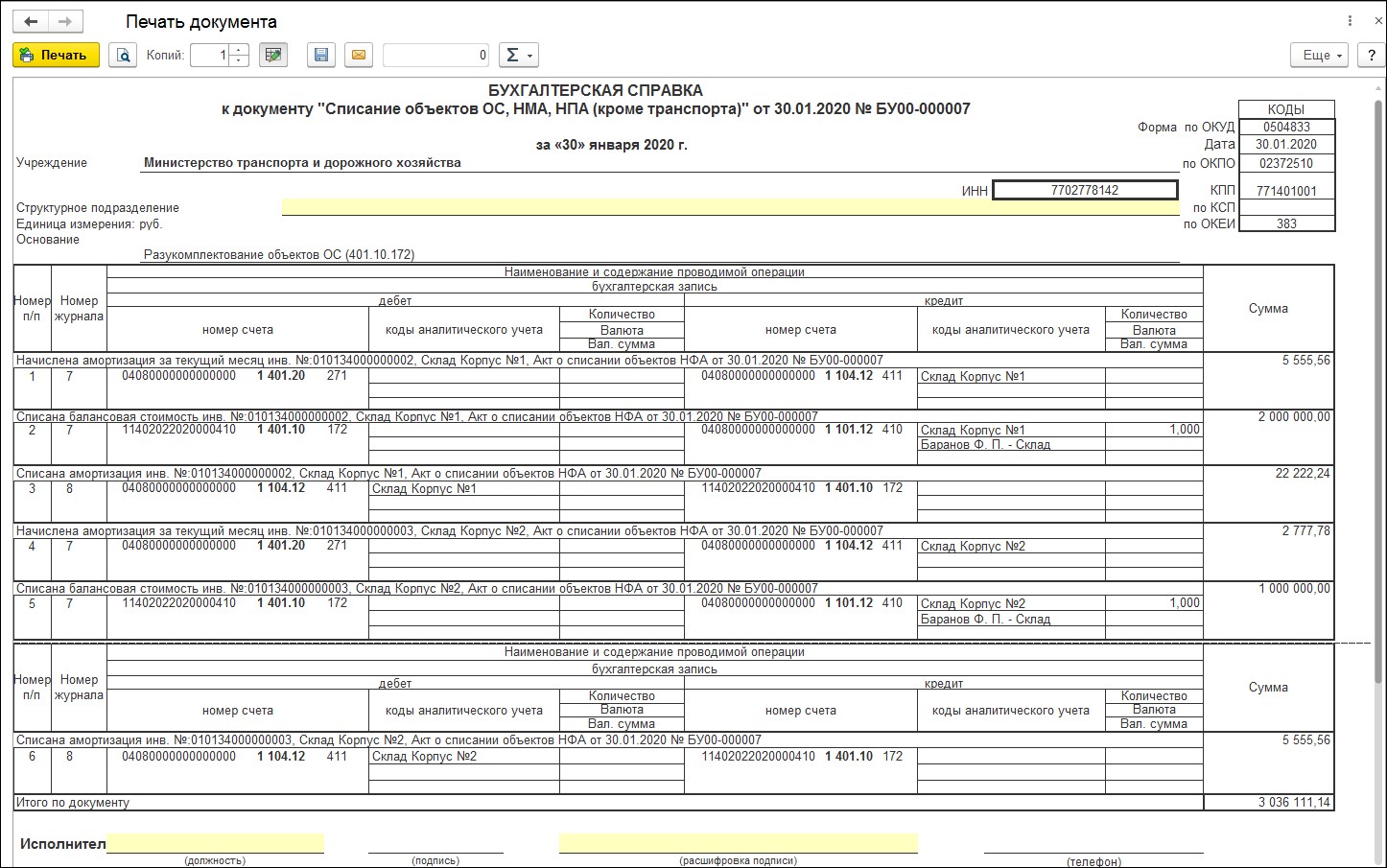Click row 4 description Начислена амортизация Корпус №2
The width and height of the screenshot is (1387, 868).
pyautogui.click(x=450, y=531)
